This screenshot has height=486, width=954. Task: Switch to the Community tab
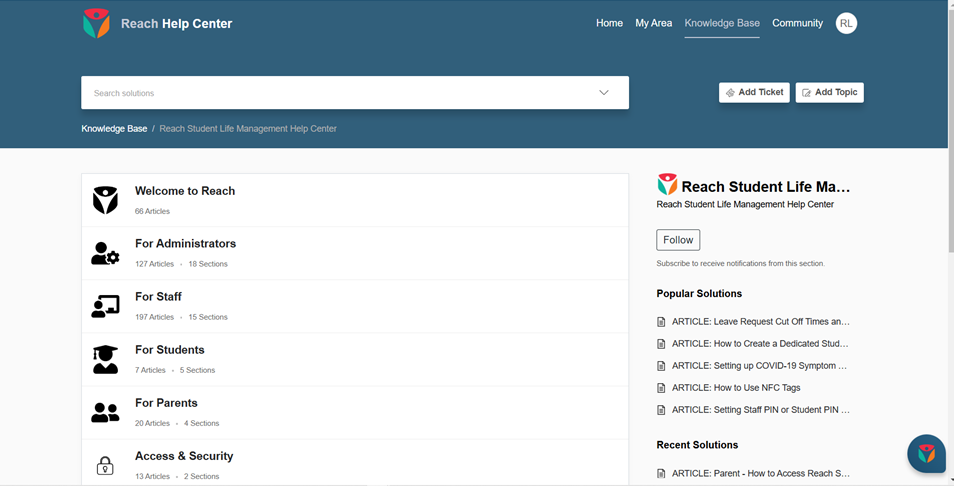click(797, 23)
